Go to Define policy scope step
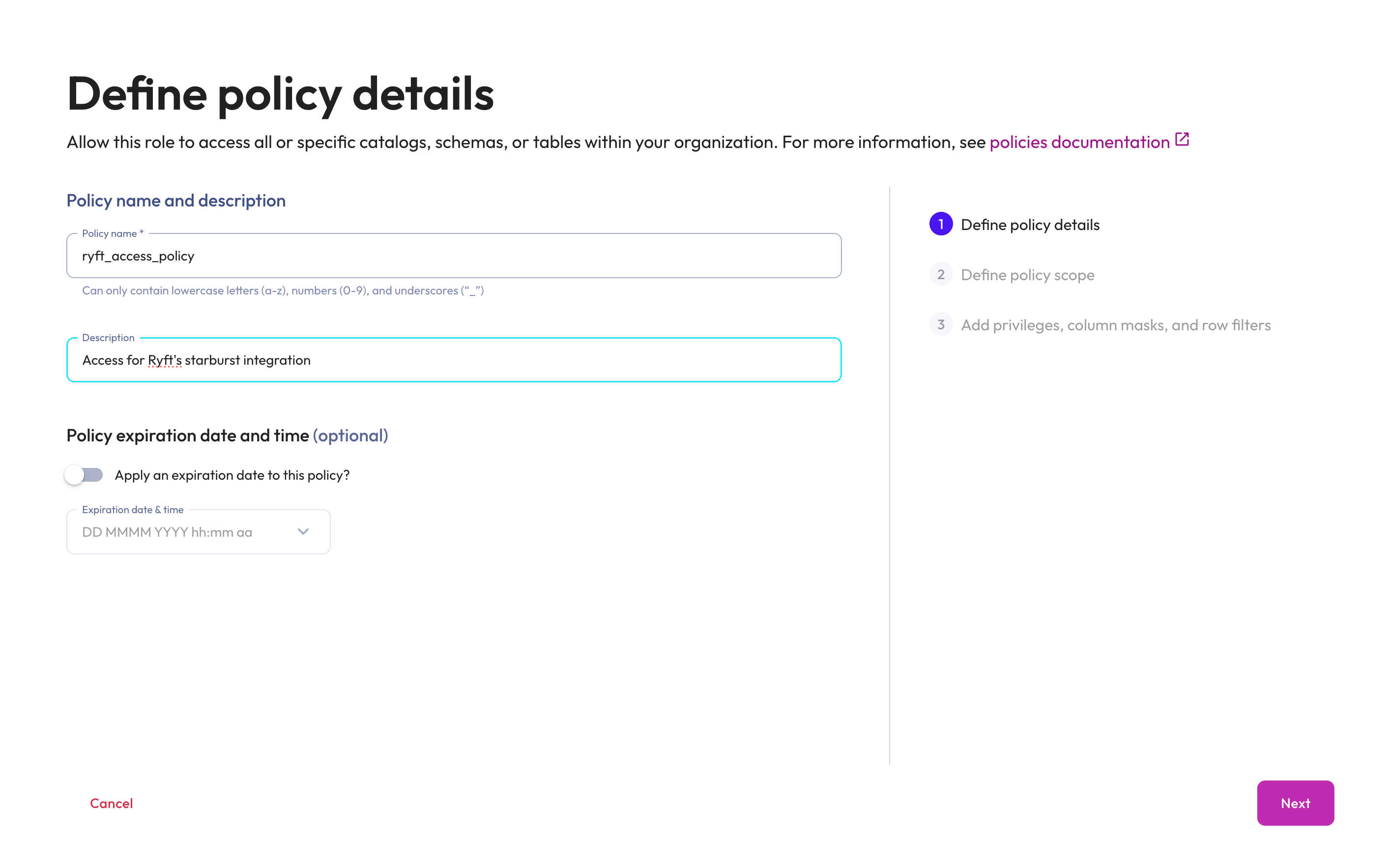 pos(1027,275)
